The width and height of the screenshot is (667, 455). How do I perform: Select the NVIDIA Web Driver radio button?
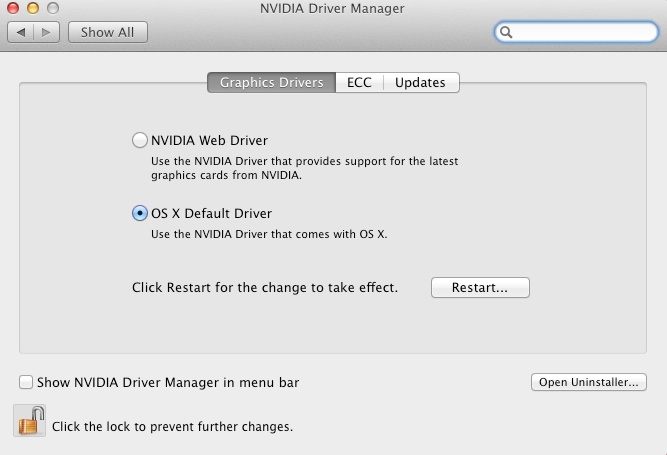click(x=140, y=140)
